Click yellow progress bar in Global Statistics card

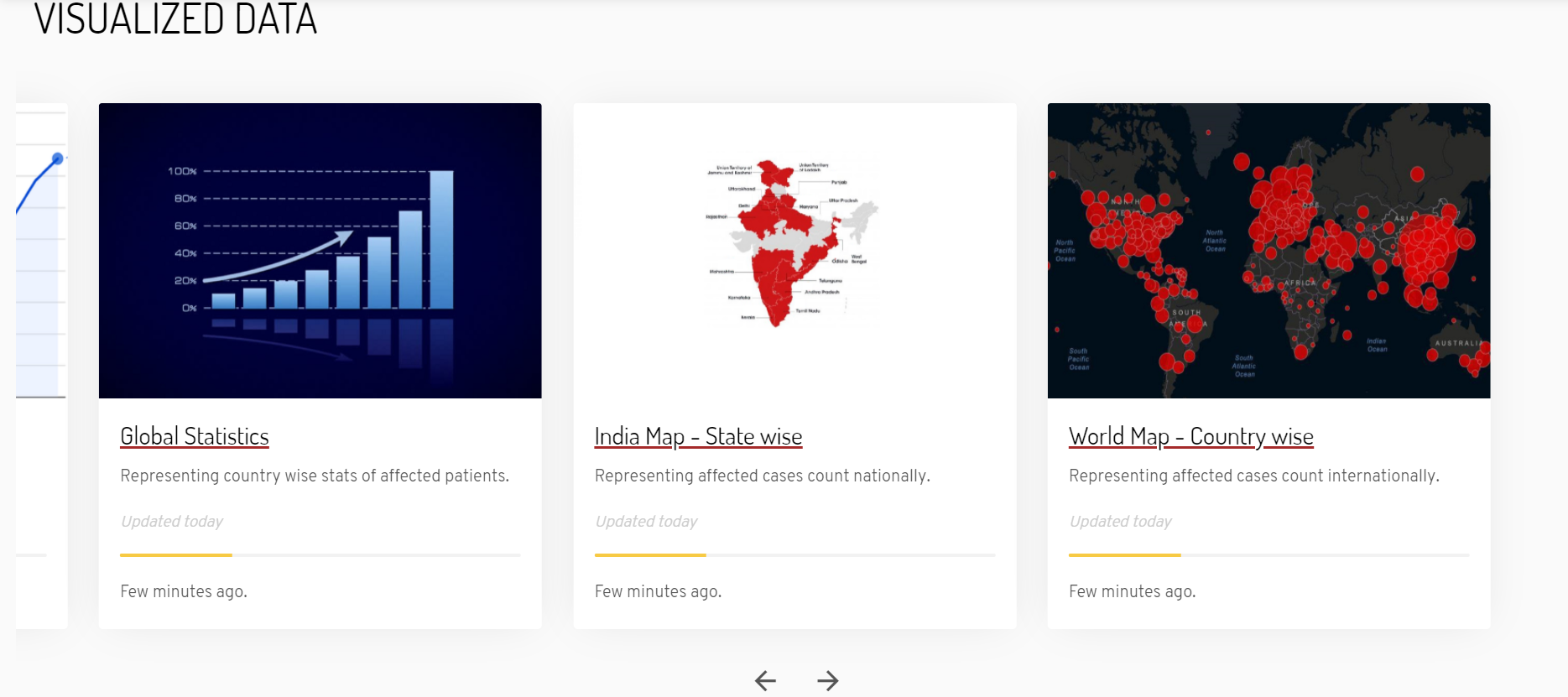(176, 555)
